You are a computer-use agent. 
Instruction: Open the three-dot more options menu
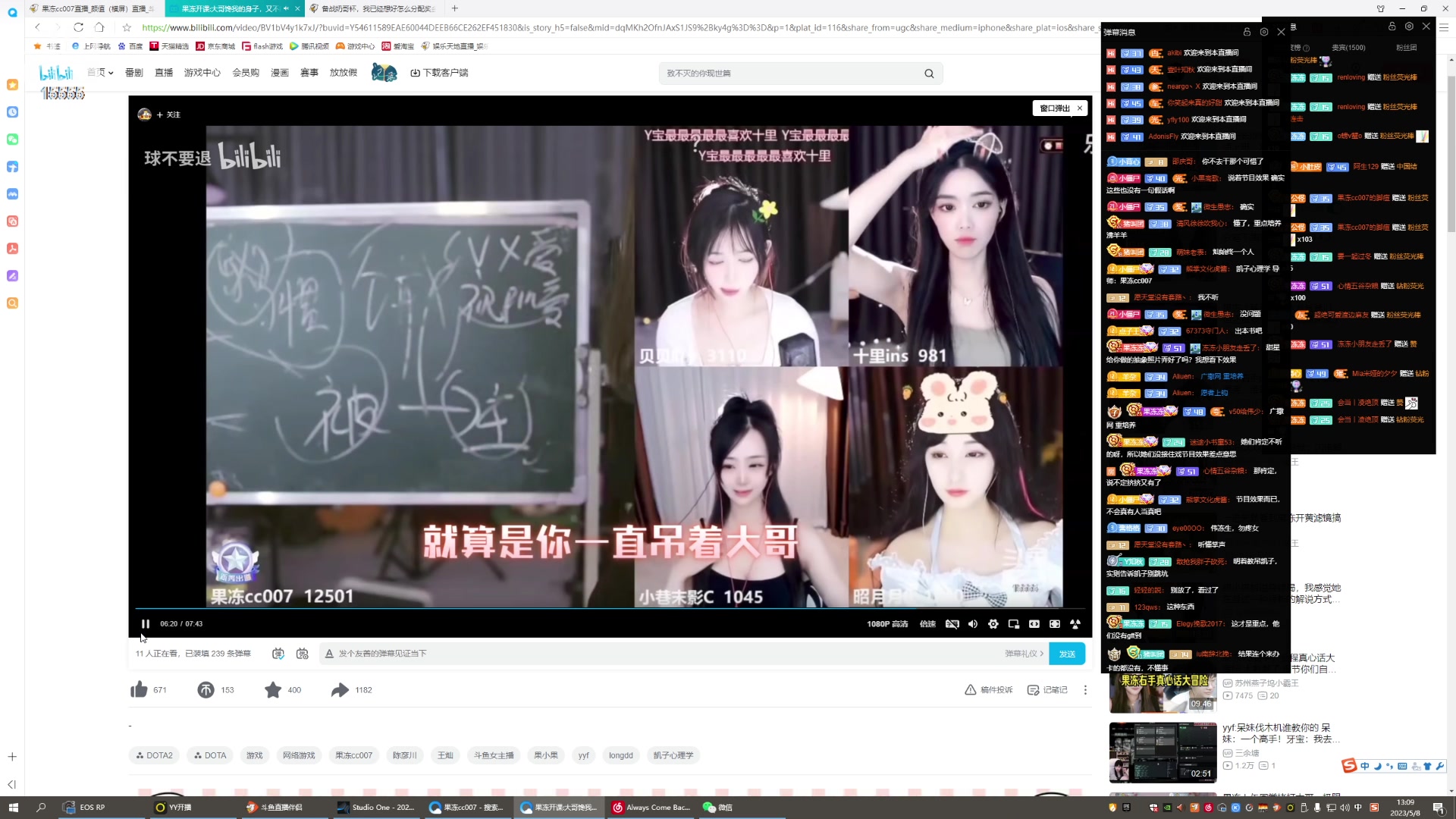pos(1085,690)
